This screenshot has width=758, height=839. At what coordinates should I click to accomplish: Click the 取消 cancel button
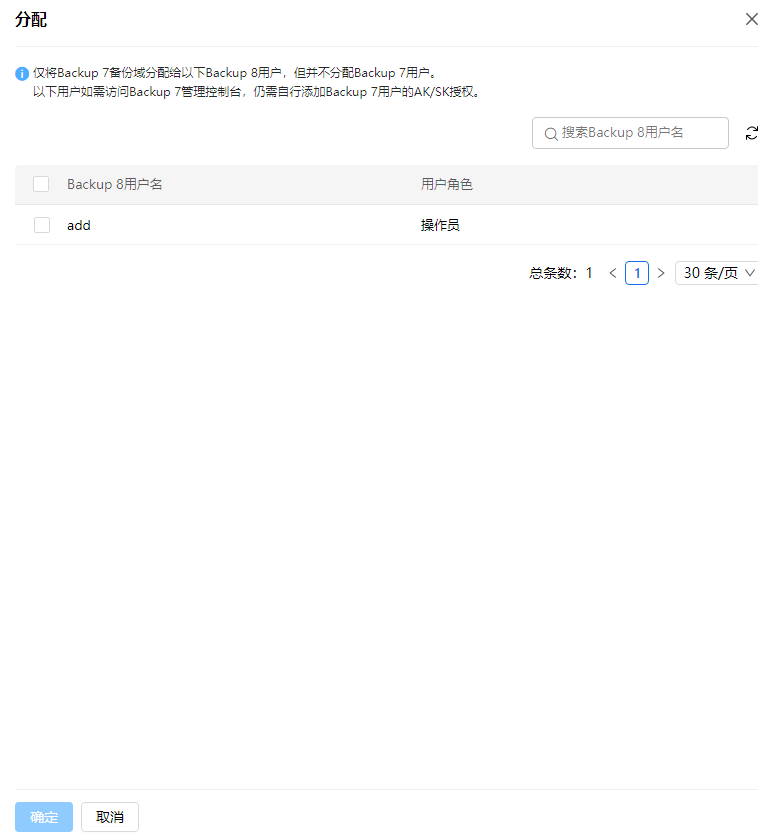coord(110,817)
